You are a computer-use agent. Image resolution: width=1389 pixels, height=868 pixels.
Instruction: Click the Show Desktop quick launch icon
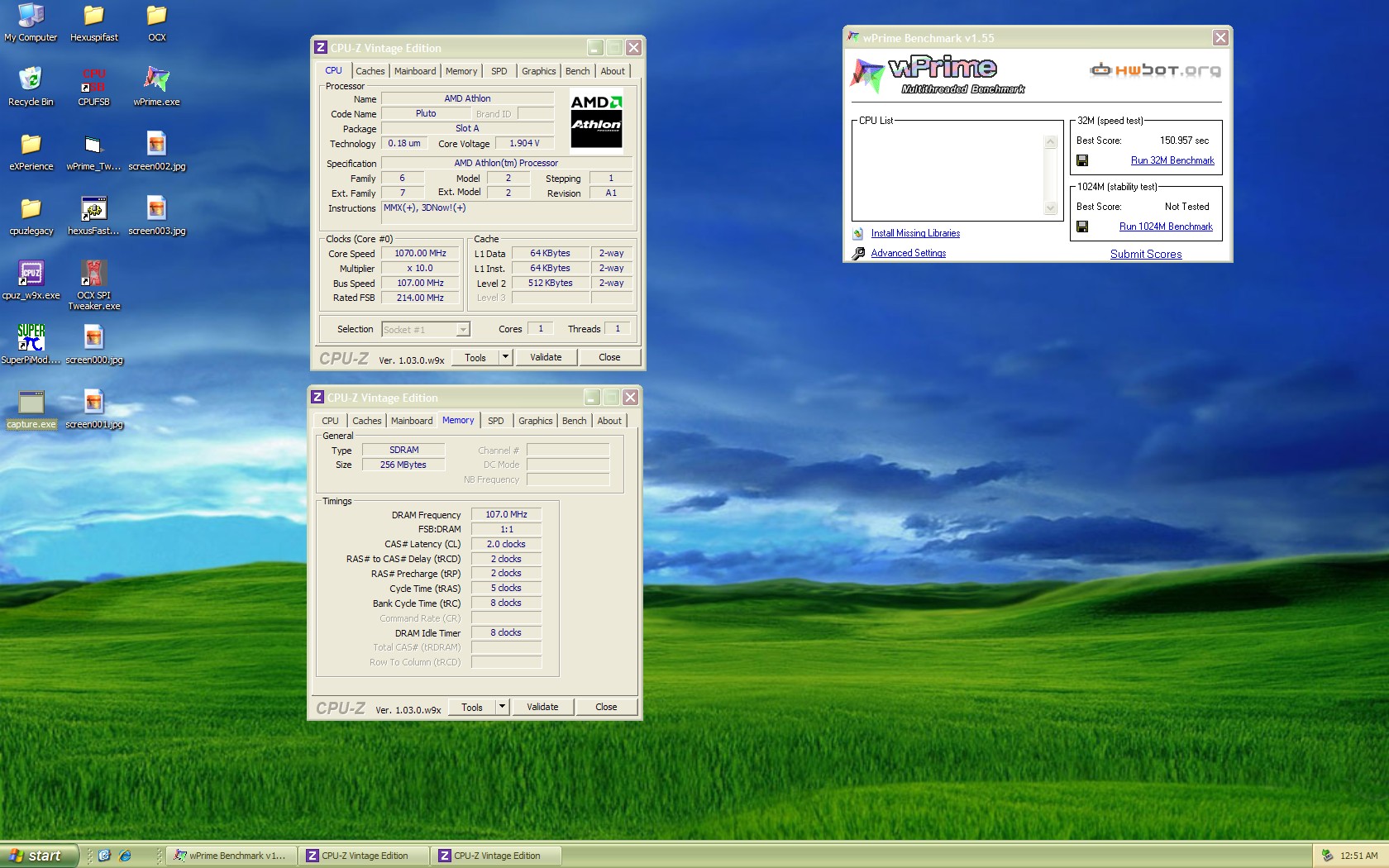[x=104, y=856]
